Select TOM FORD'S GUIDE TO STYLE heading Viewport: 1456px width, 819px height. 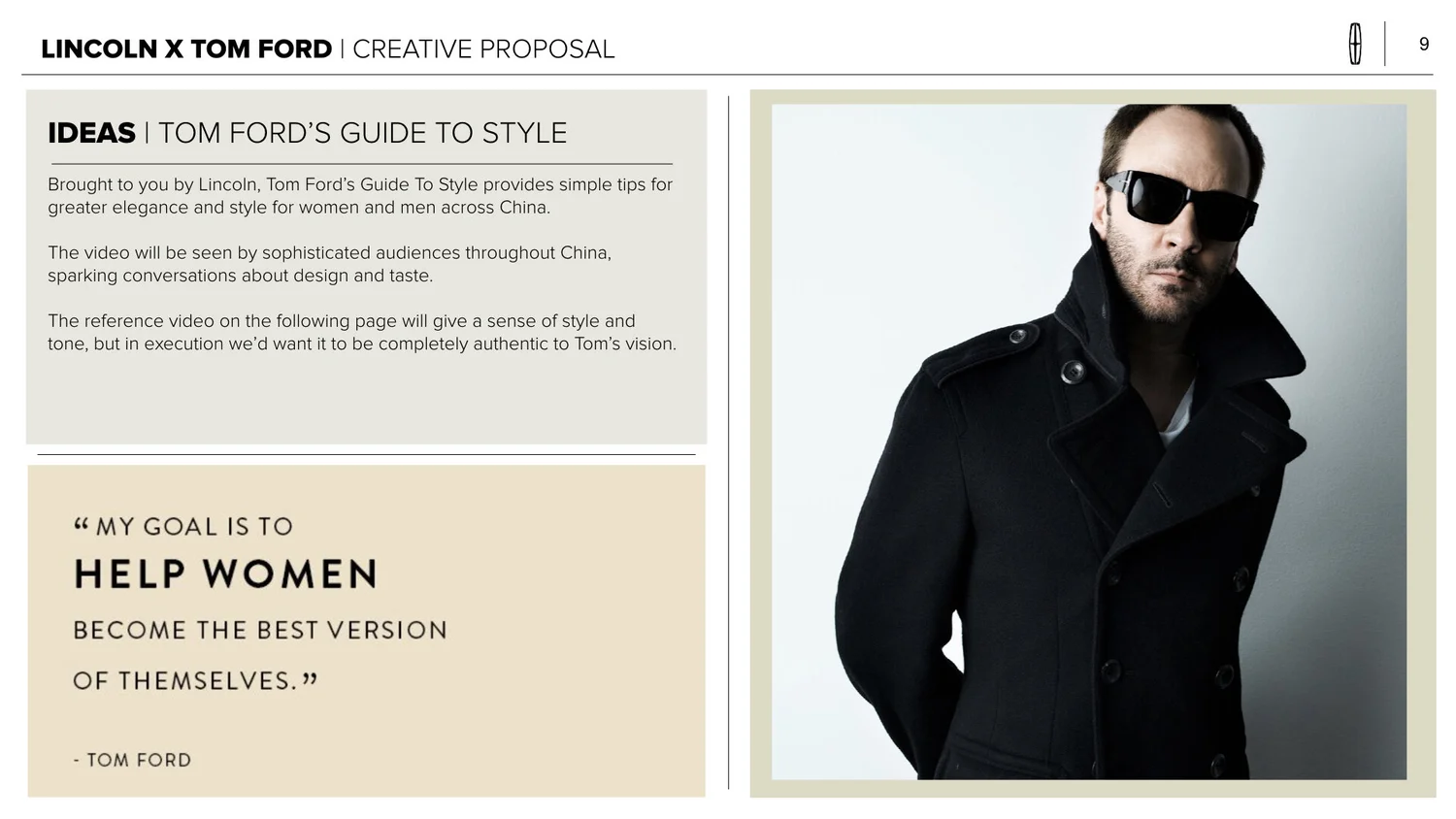(362, 133)
